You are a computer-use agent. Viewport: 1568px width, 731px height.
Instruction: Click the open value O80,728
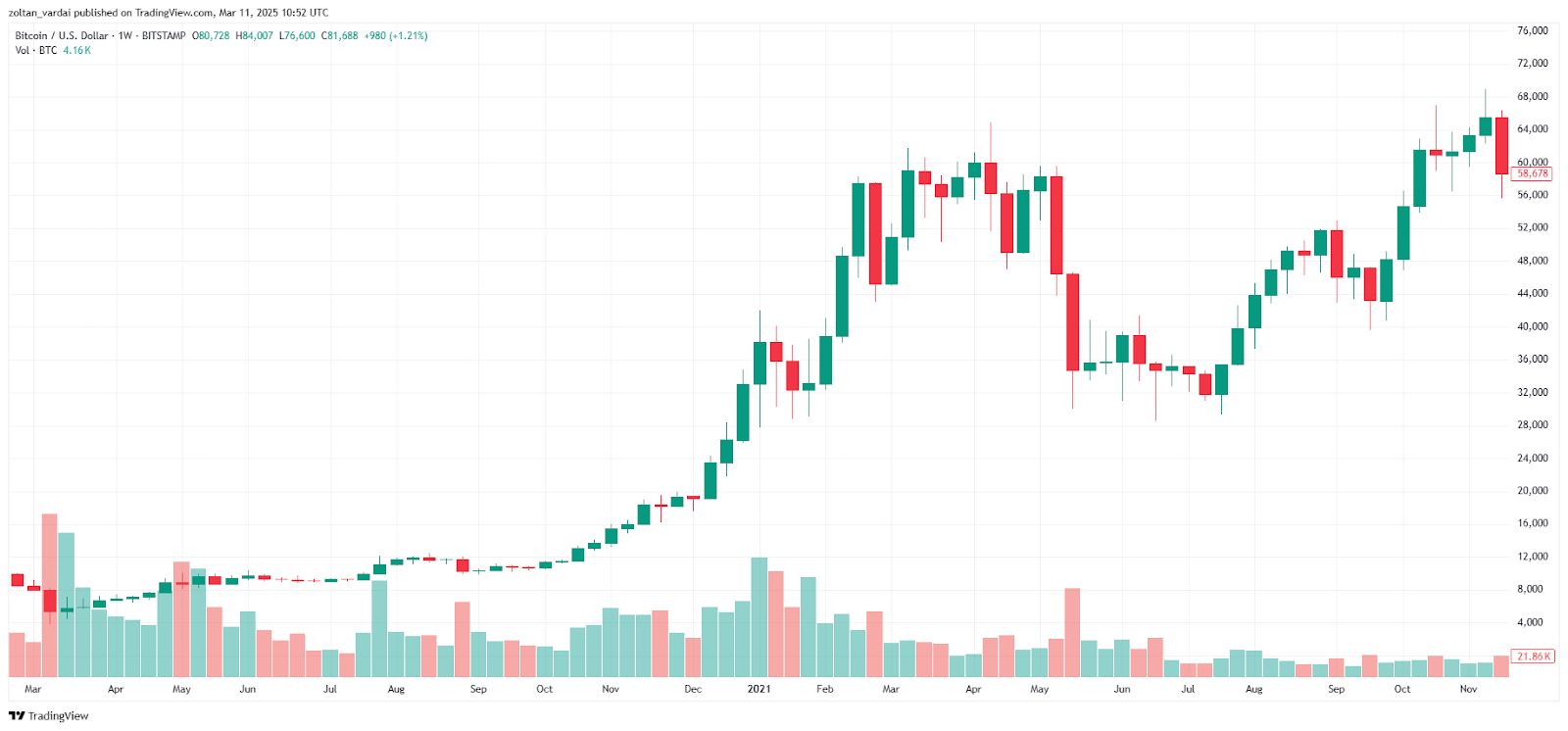click(211, 36)
